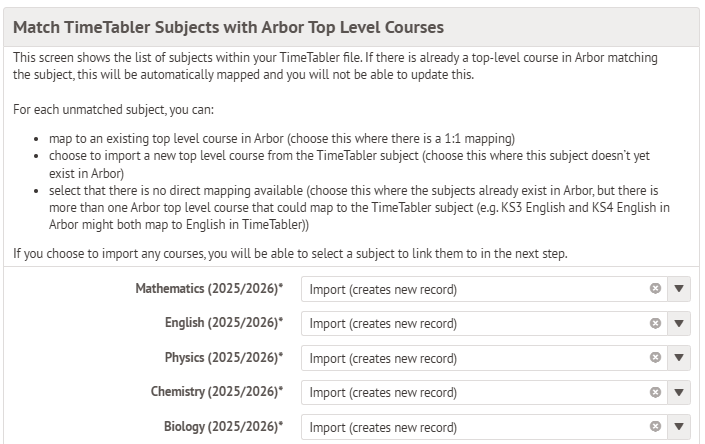
Task: Clear the Mathematics mapping selection
Action: pos(655,289)
